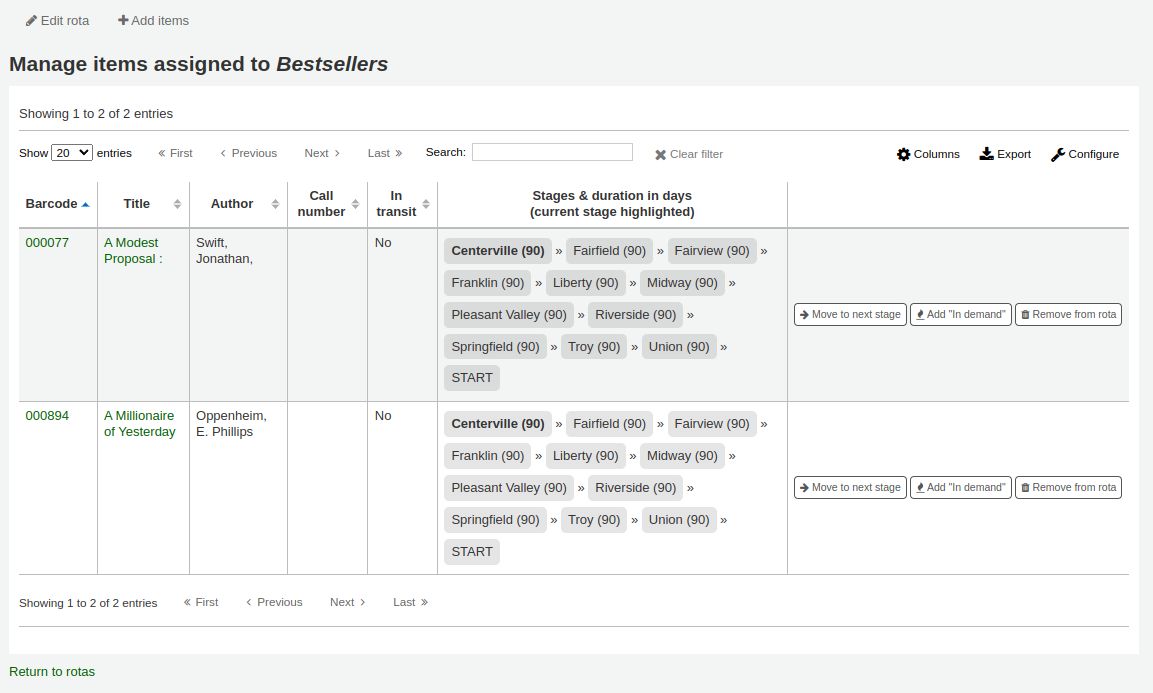
Task: Open the Show entries count dropdown
Action: (x=72, y=153)
